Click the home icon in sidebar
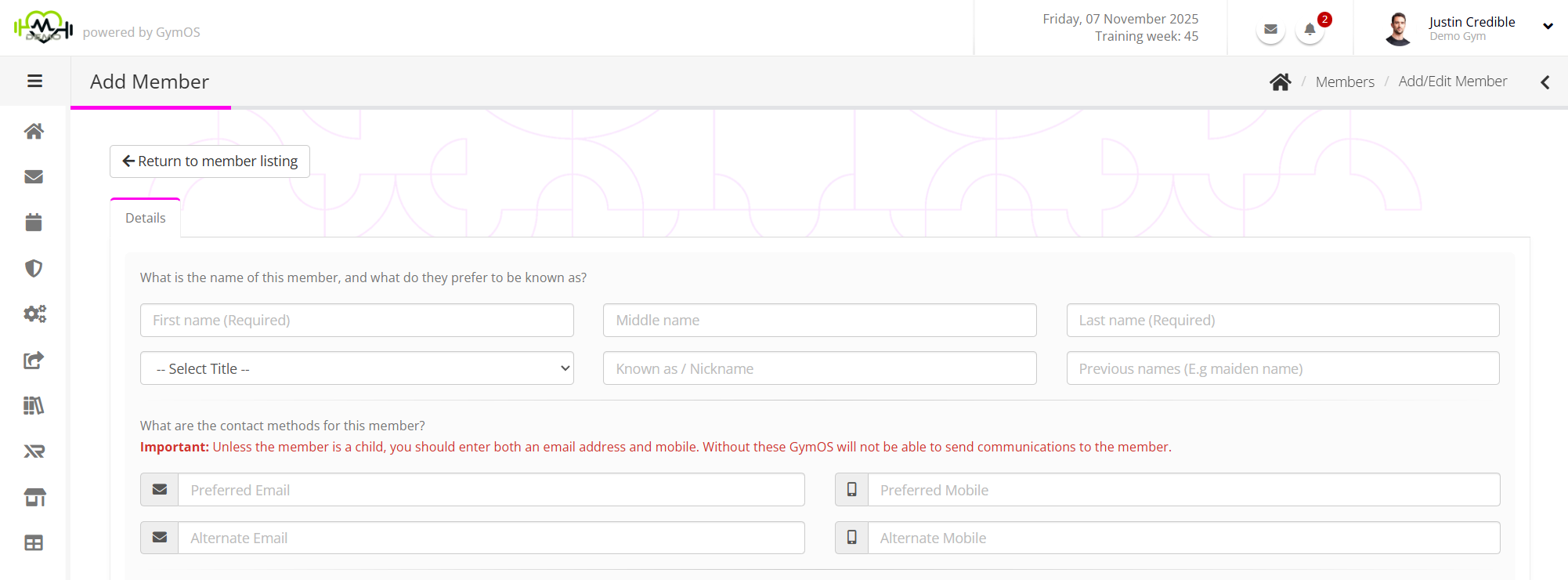Image resolution: width=1568 pixels, height=580 pixels. (x=34, y=131)
